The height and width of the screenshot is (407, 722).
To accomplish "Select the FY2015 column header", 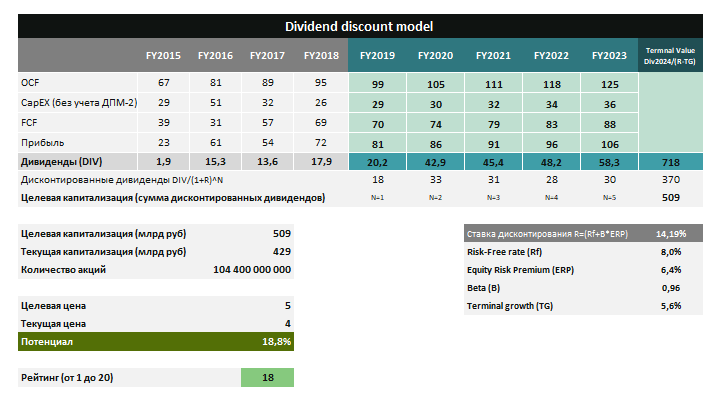I will [x=161, y=55].
